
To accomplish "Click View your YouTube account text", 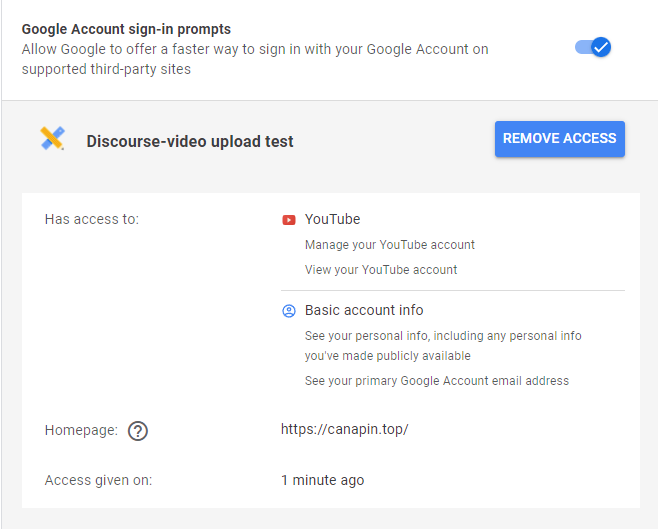I will point(381,270).
